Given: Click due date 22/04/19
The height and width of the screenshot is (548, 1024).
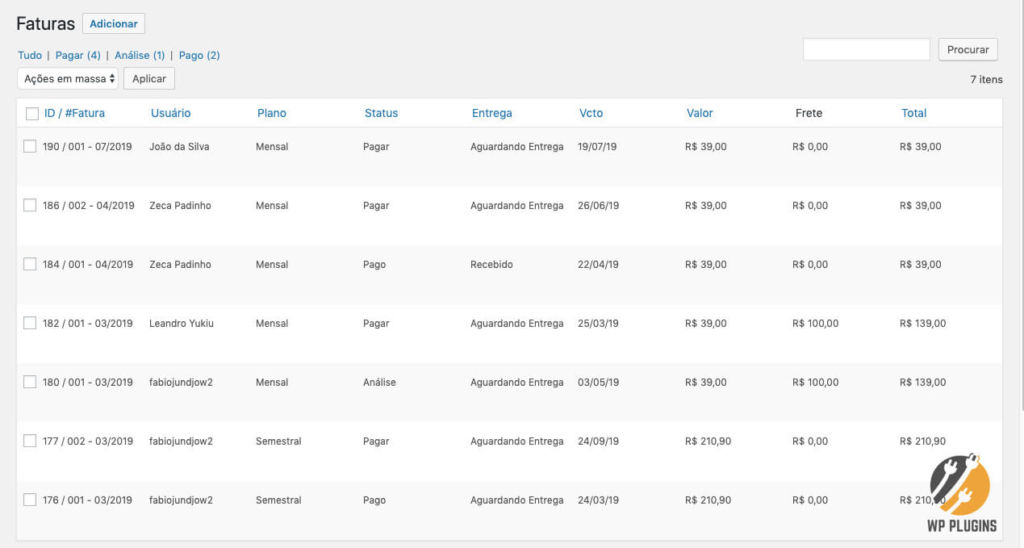Looking at the screenshot, I should click(598, 264).
